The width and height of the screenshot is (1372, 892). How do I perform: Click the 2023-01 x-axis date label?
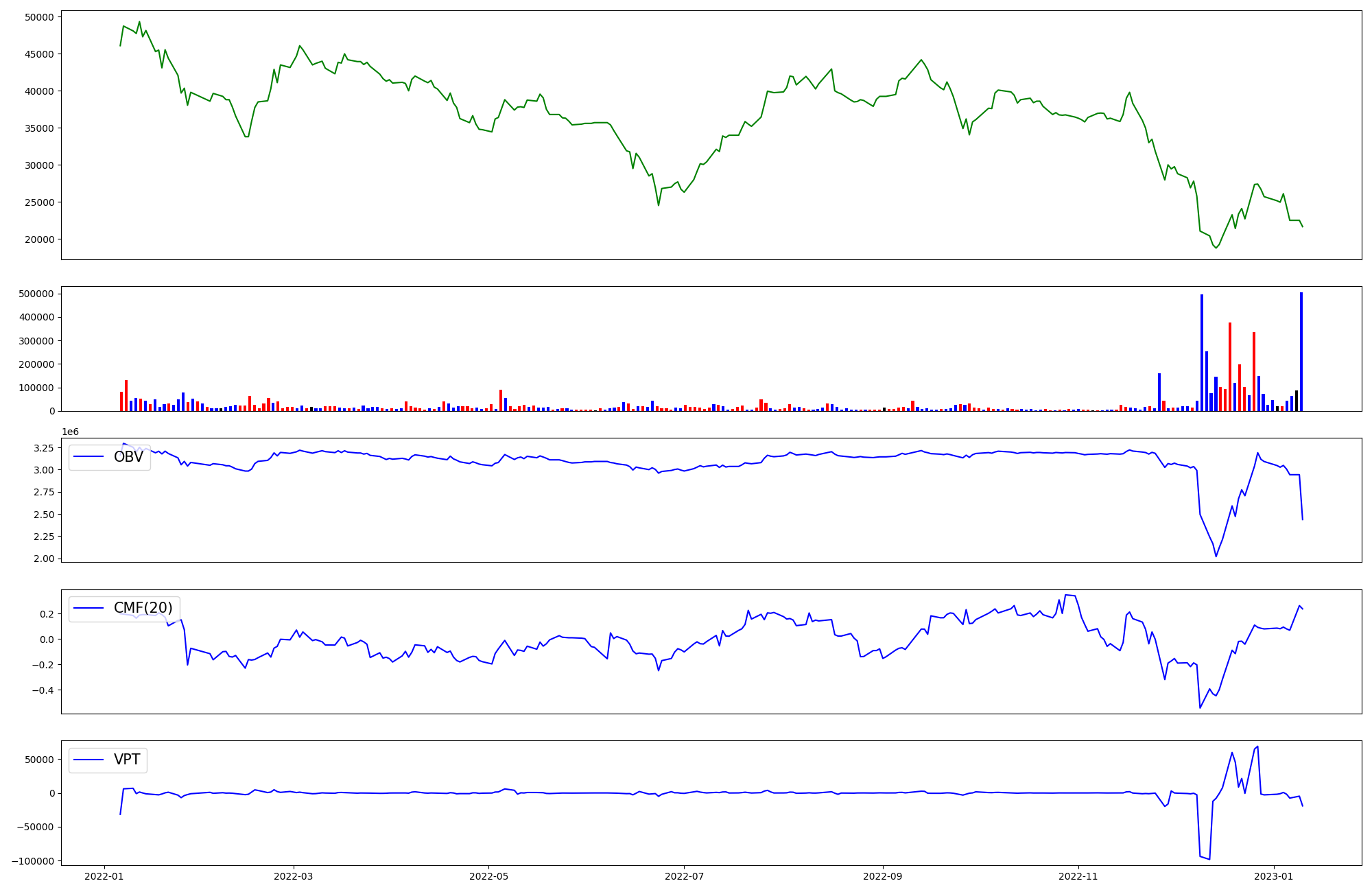(1274, 876)
